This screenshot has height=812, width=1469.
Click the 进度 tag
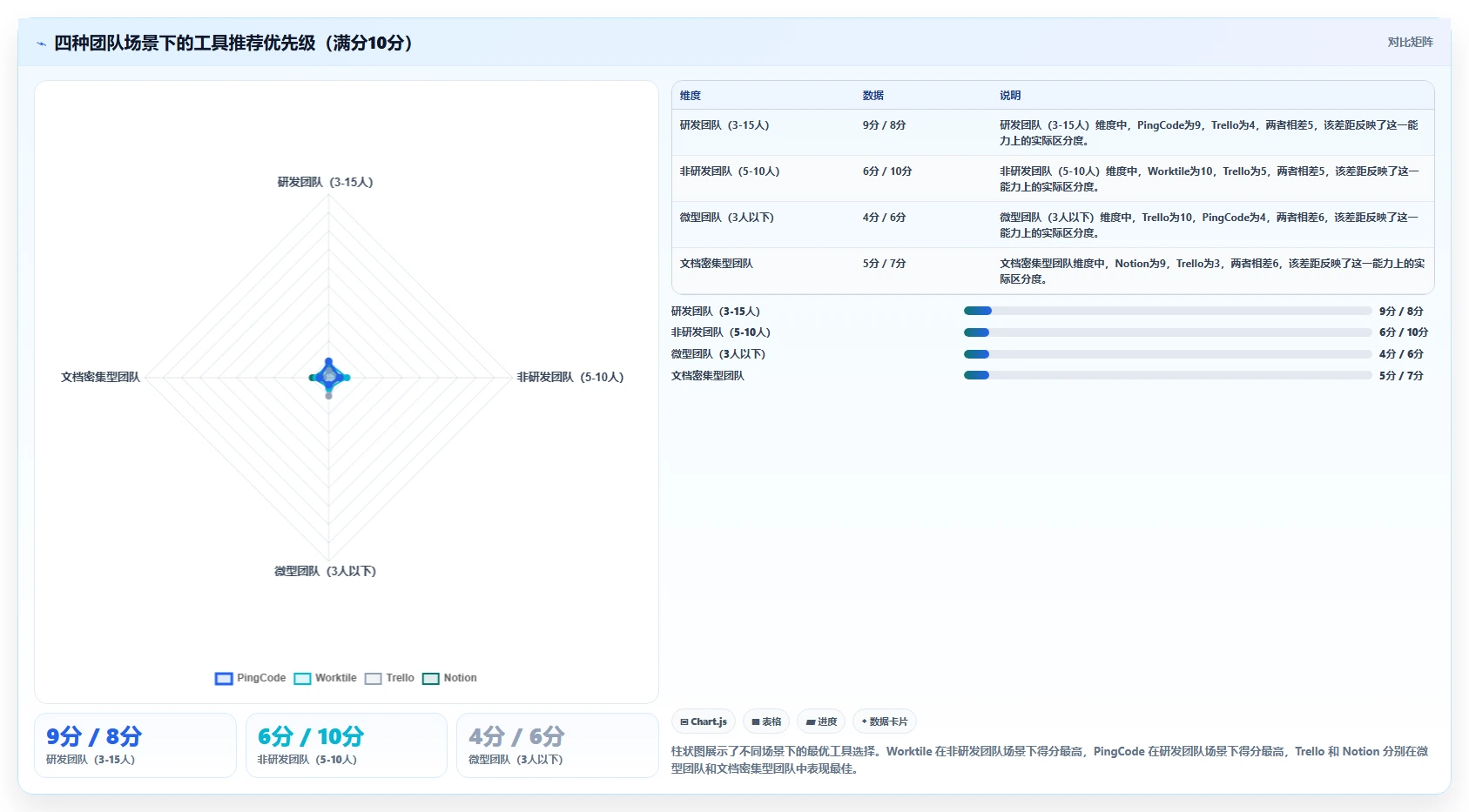[x=821, y=721]
